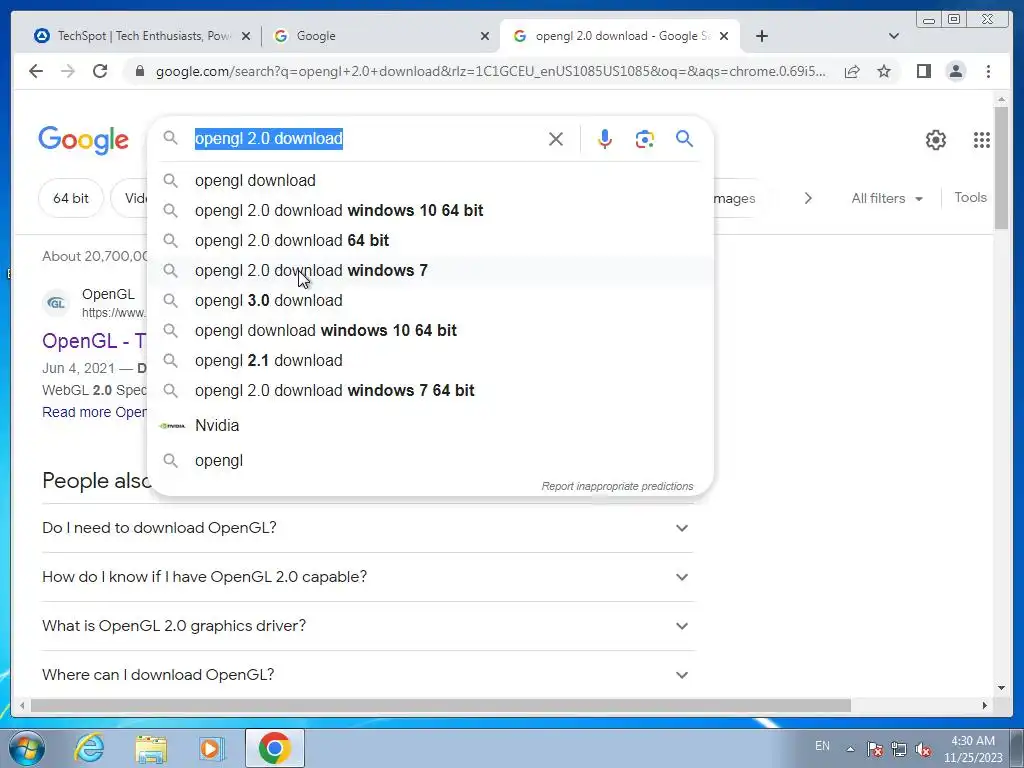Viewport: 1024px width, 768px height.
Task: Open the Windows Start button
Action: (x=26, y=748)
